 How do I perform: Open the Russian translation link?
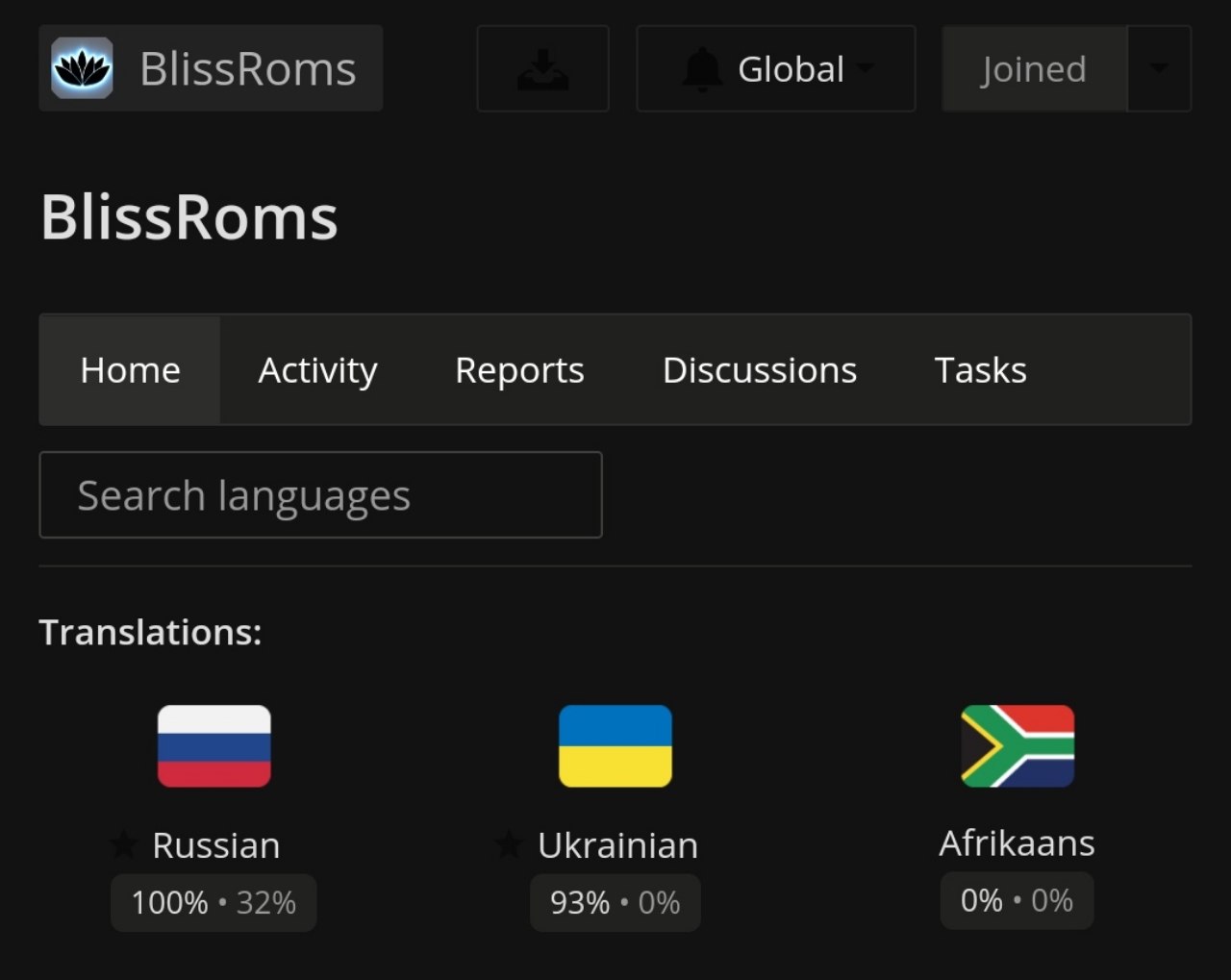(x=216, y=845)
